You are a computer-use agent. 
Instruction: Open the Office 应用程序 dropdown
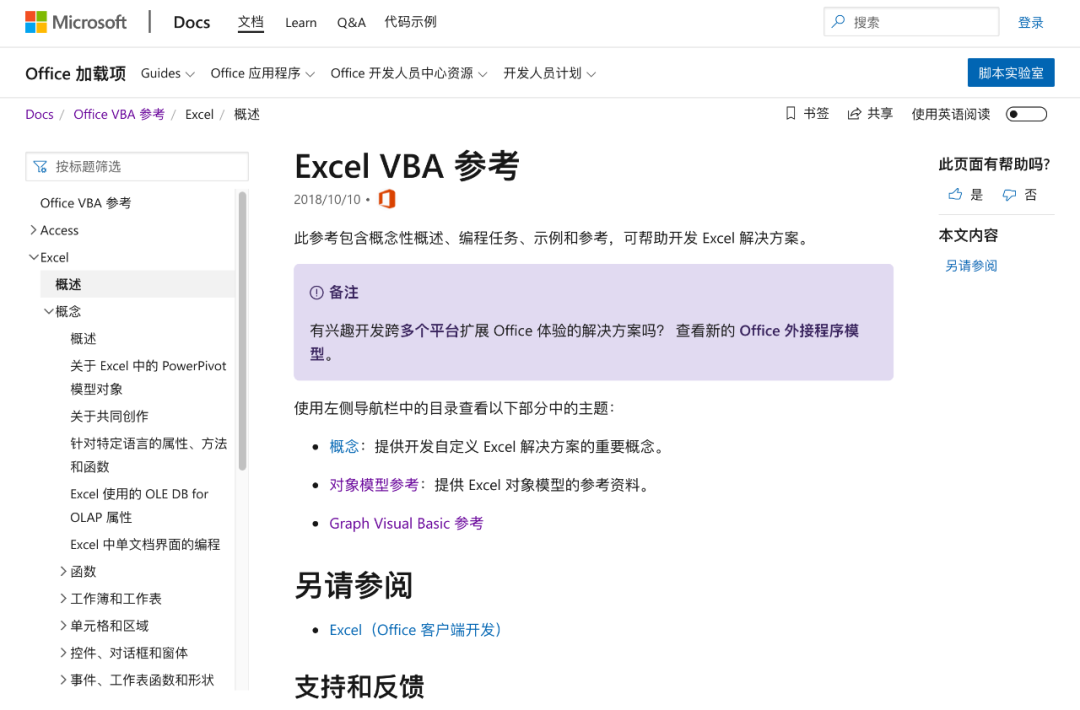(x=262, y=73)
